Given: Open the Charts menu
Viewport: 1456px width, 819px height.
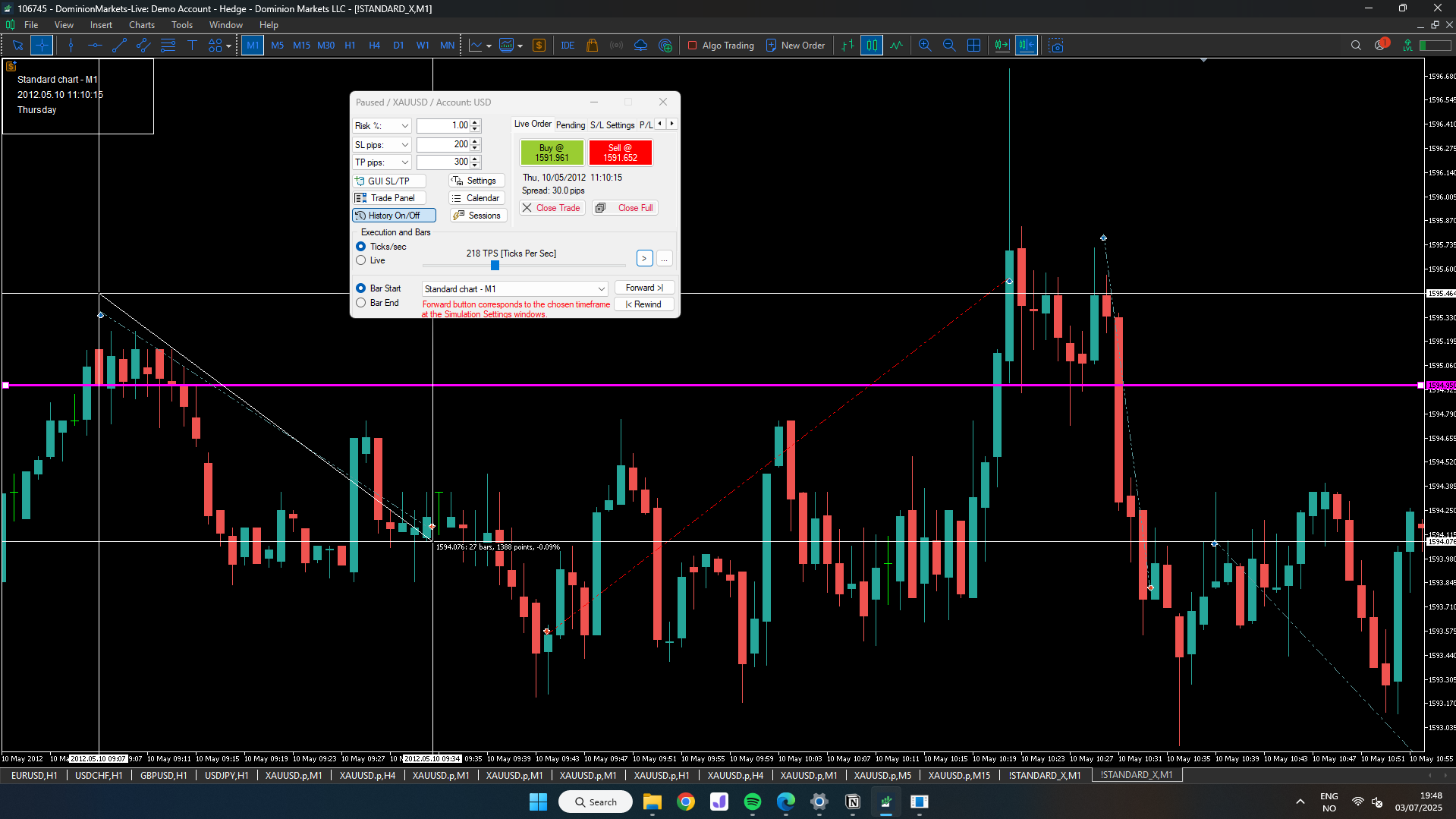Looking at the screenshot, I should pyautogui.click(x=142, y=25).
